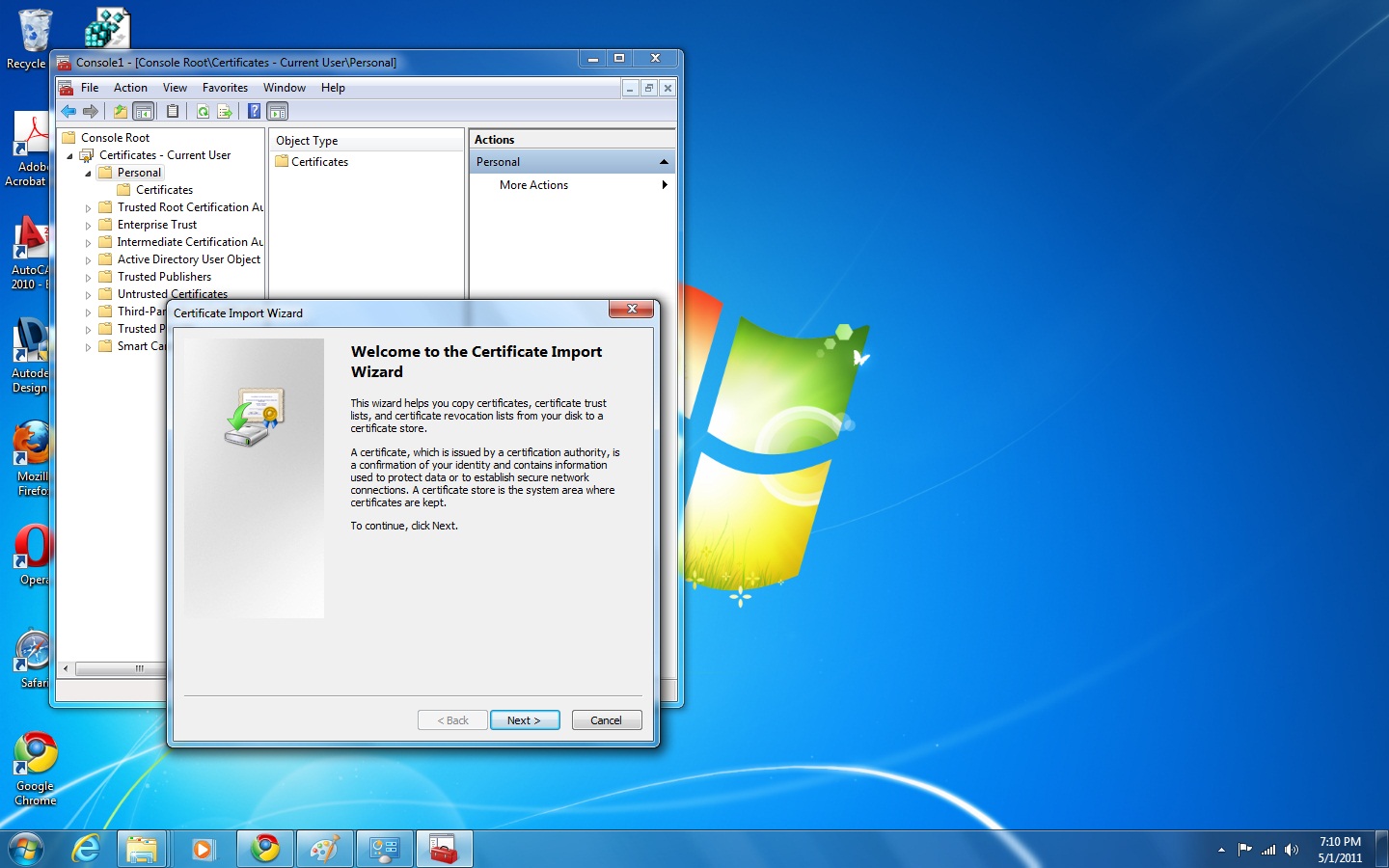Image resolution: width=1389 pixels, height=868 pixels.
Task: Click the Forward arrow in MMC toolbar
Action: point(91,112)
